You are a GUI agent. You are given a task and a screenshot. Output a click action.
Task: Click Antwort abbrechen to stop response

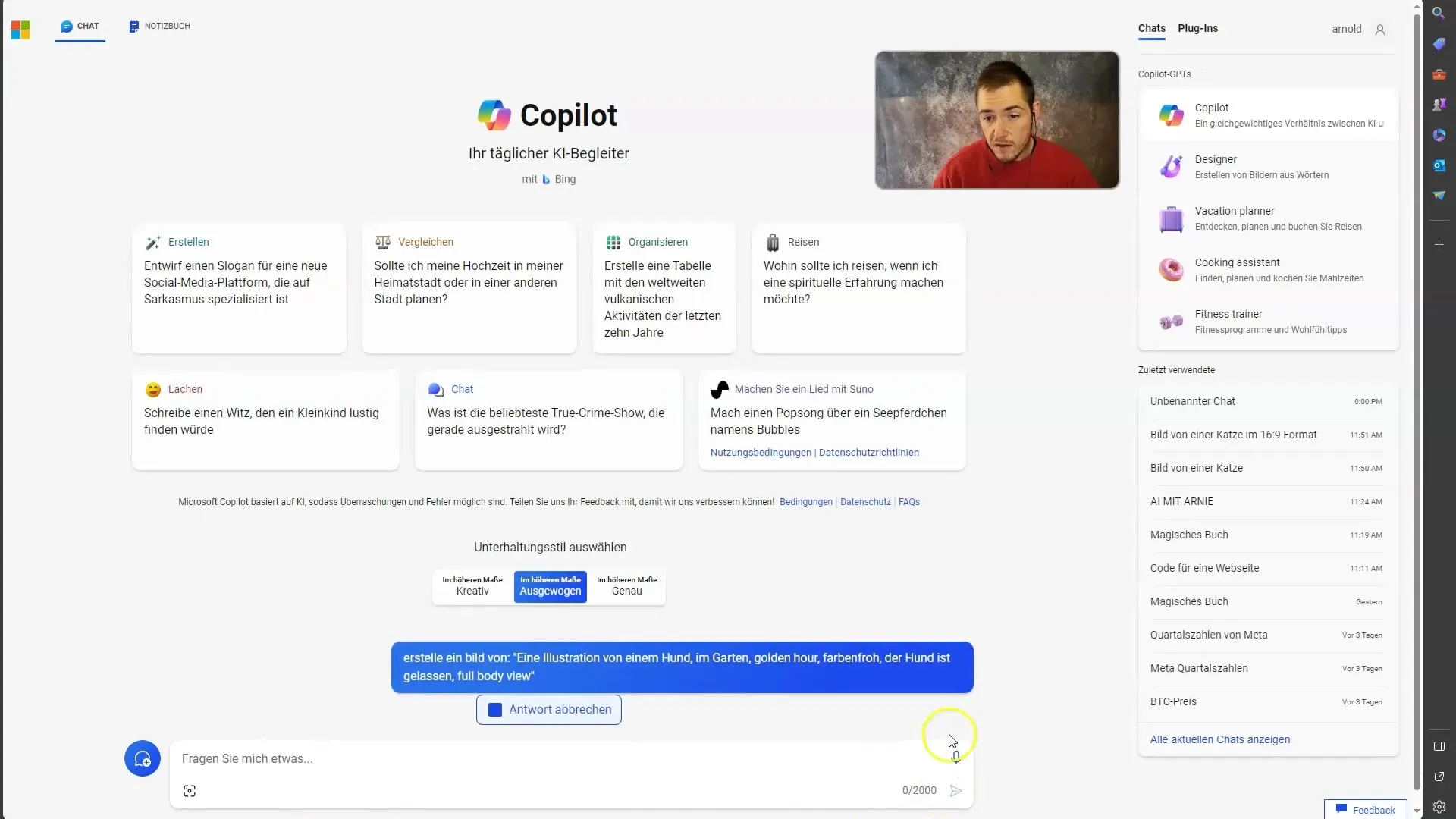pos(549,710)
